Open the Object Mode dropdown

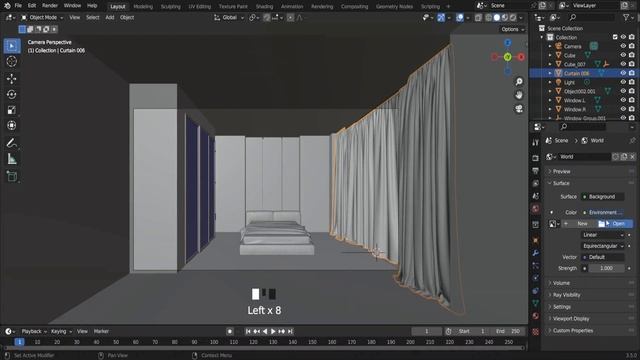(x=42, y=18)
